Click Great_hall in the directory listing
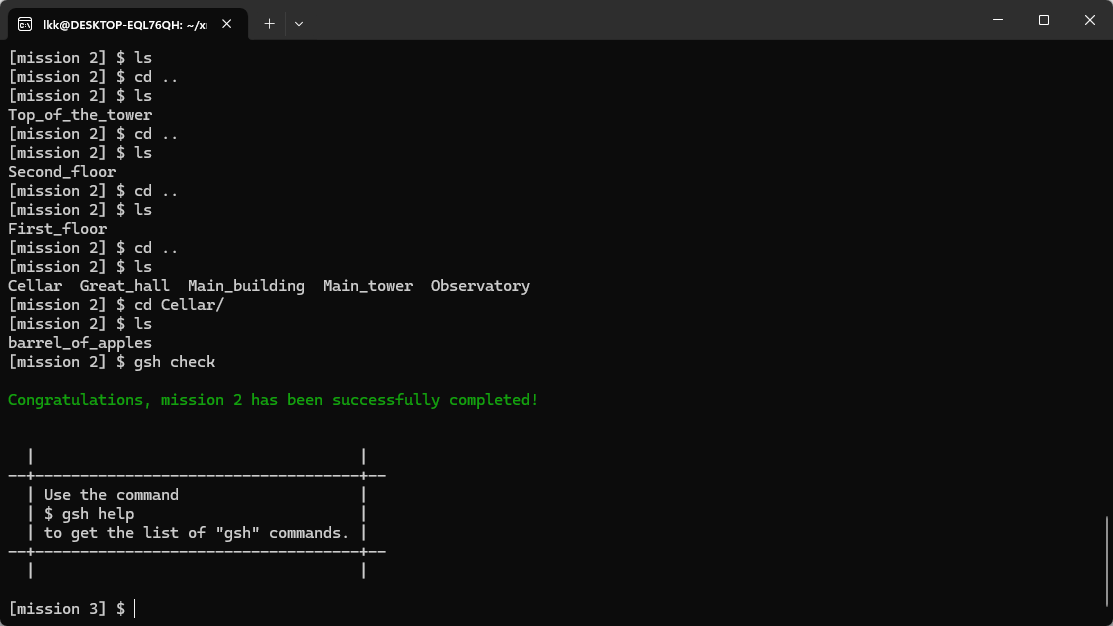 (x=124, y=286)
